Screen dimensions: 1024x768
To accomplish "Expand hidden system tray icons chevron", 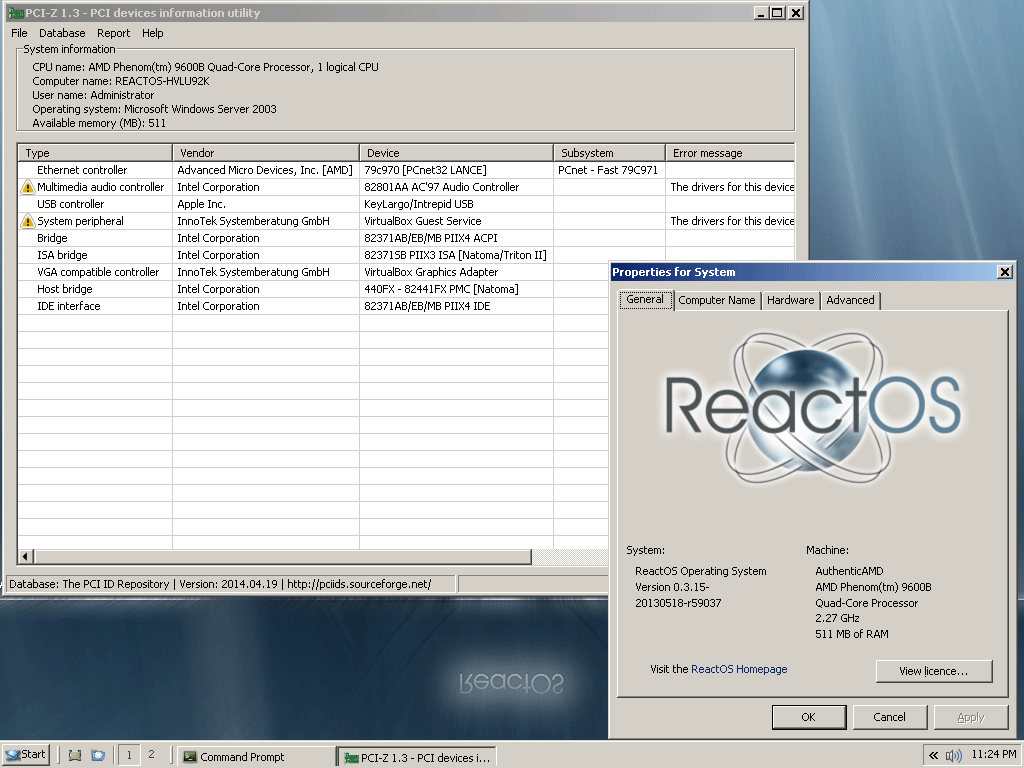I will [x=934, y=756].
